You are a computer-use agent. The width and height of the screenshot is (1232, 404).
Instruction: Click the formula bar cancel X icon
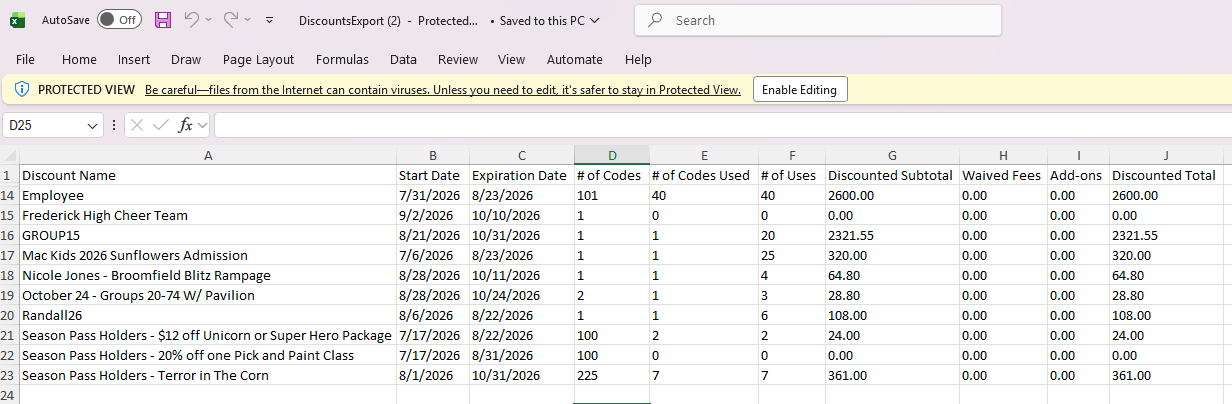point(137,125)
